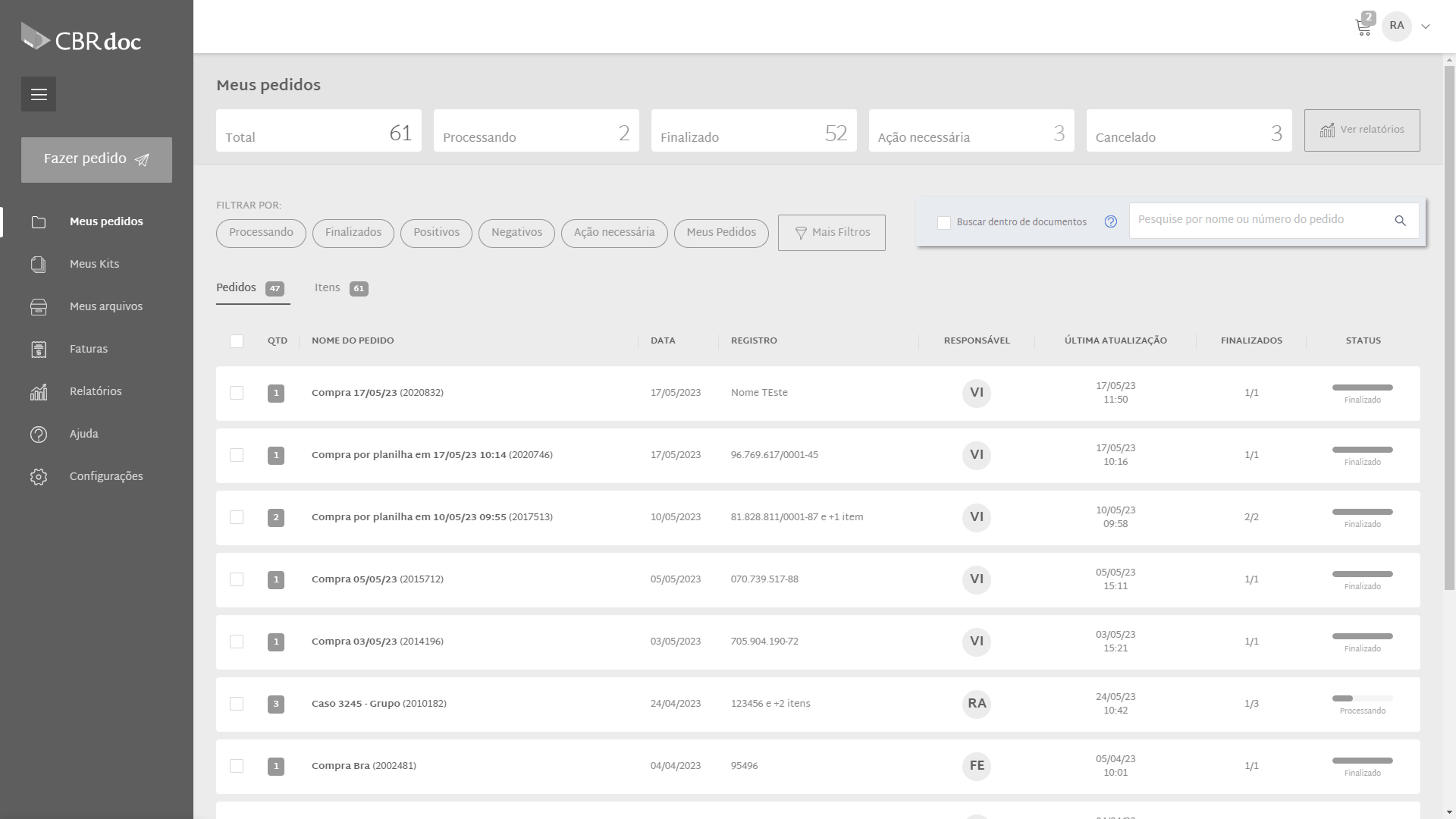Apply the Meus Pedidos filter chip
Screen dimensions: 1456x819
point(721,233)
